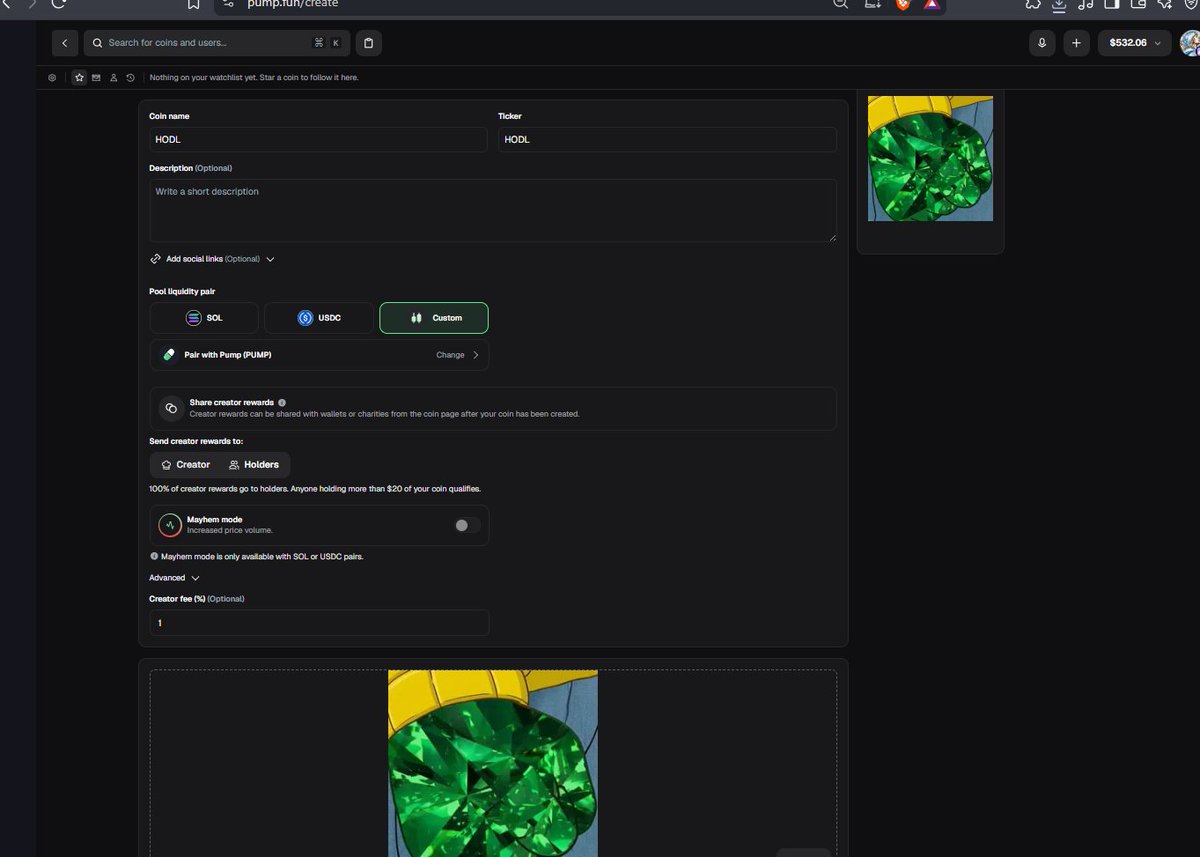
Task: Click the green Pump pill icon
Action: (169, 355)
